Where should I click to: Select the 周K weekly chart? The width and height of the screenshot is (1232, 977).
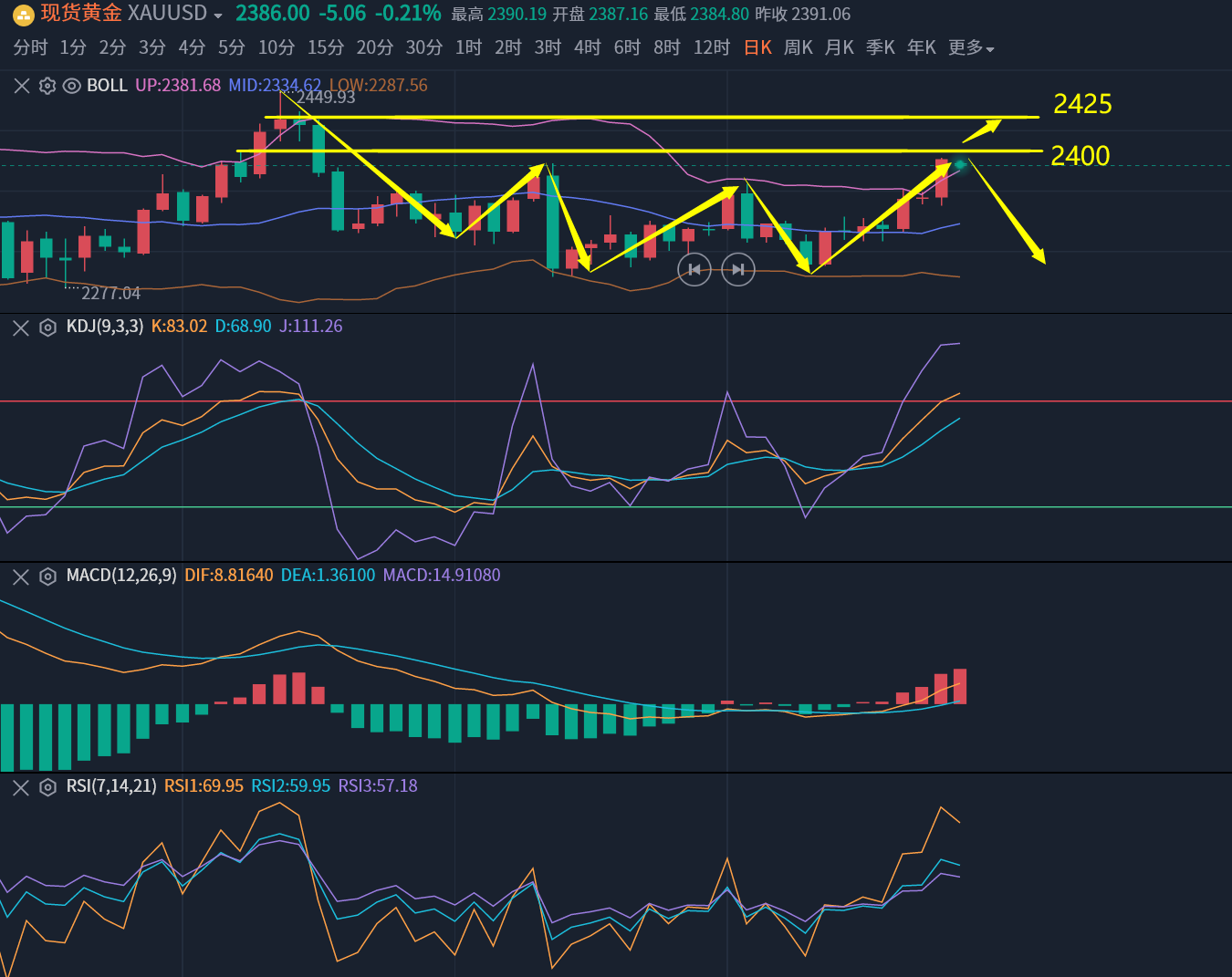click(x=799, y=47)
